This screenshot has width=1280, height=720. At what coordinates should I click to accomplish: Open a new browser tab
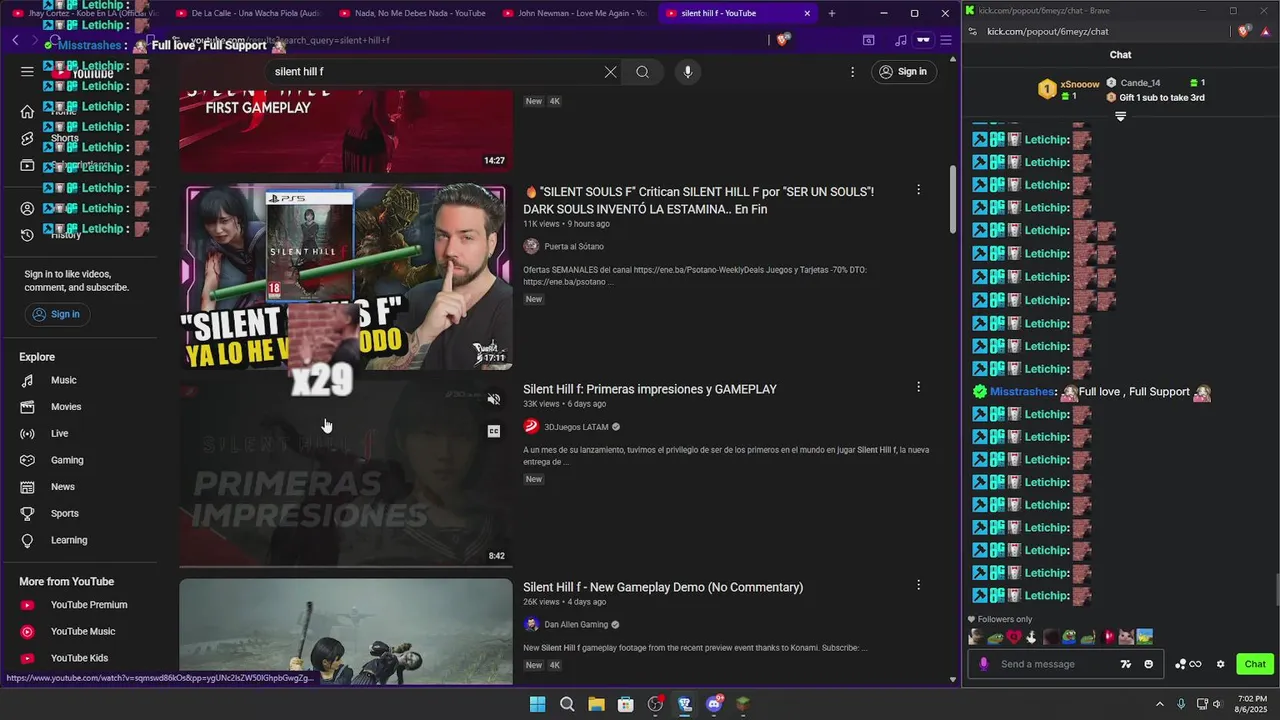(x=832, y=13)
